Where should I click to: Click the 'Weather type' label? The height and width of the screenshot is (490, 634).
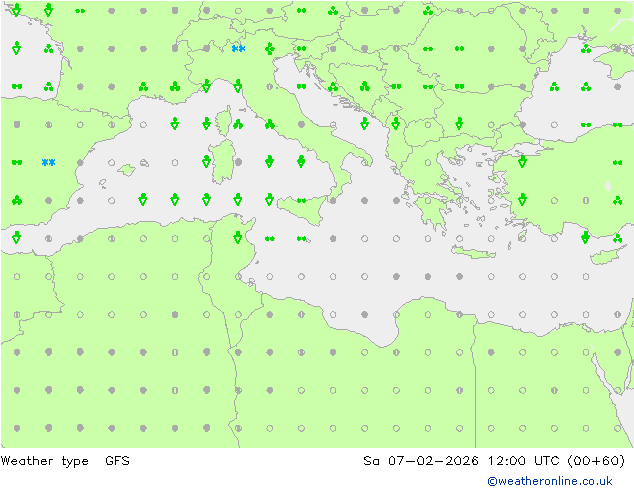pos(45,461)
